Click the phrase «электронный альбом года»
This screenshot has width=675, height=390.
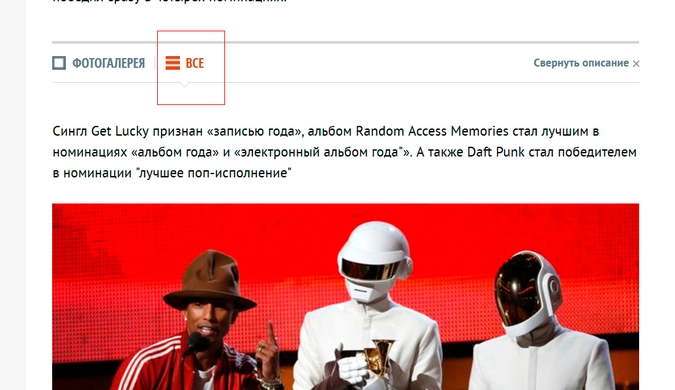[320, 152]
